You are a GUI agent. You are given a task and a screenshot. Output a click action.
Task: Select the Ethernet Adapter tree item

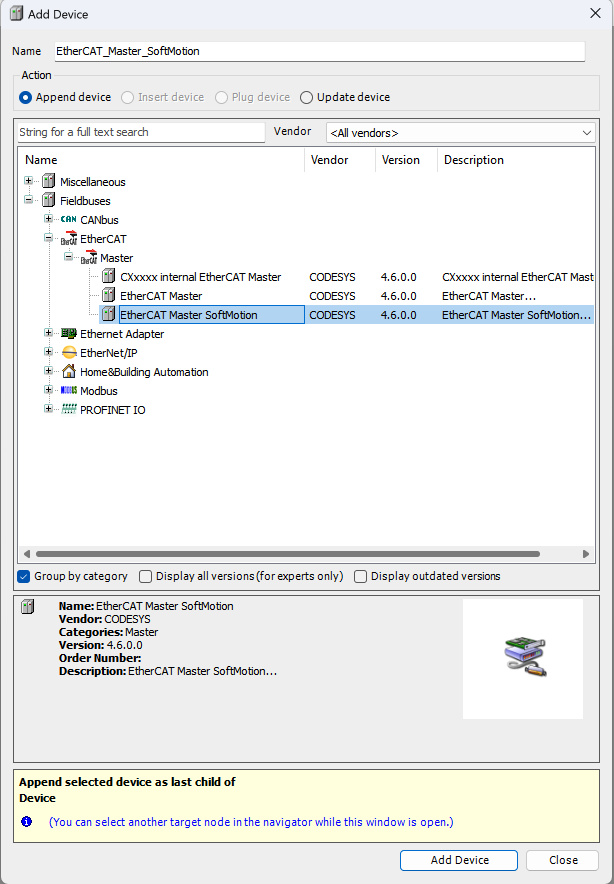pos(122,334)
